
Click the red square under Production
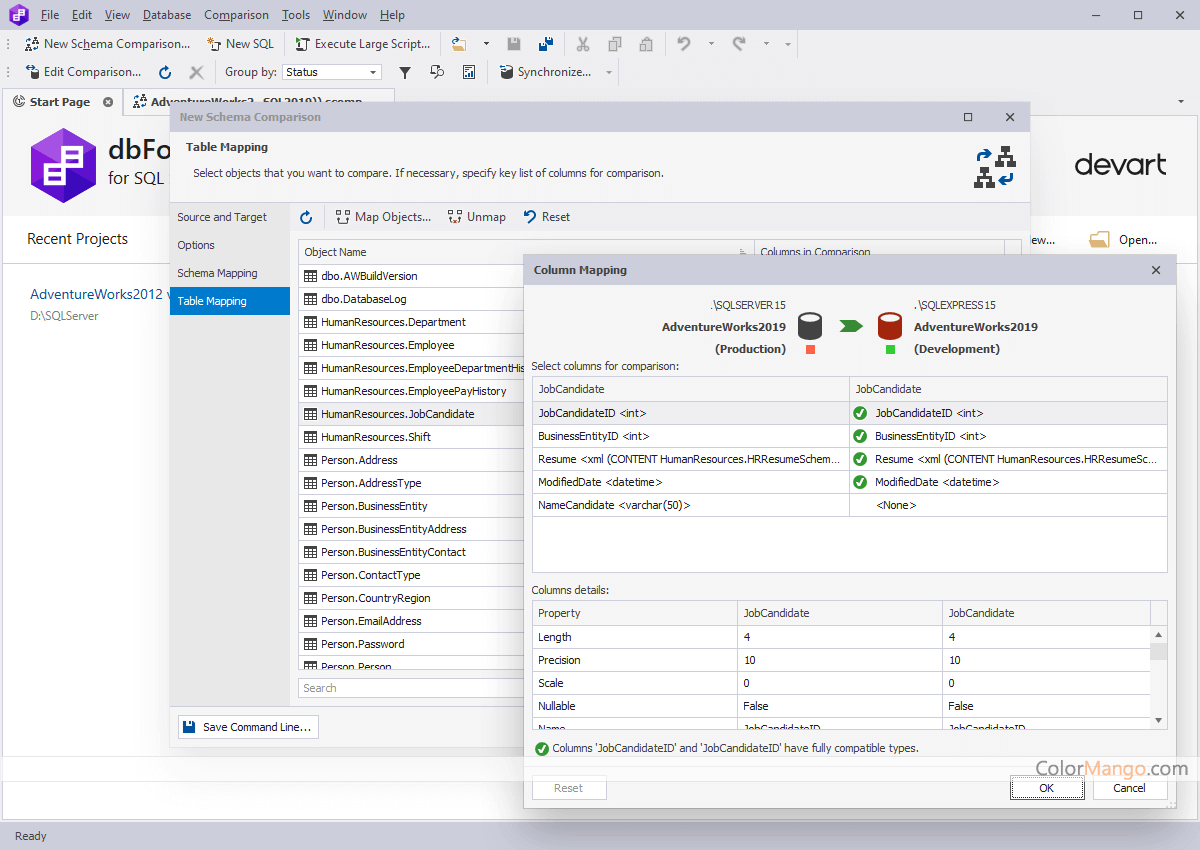(810, 350)
